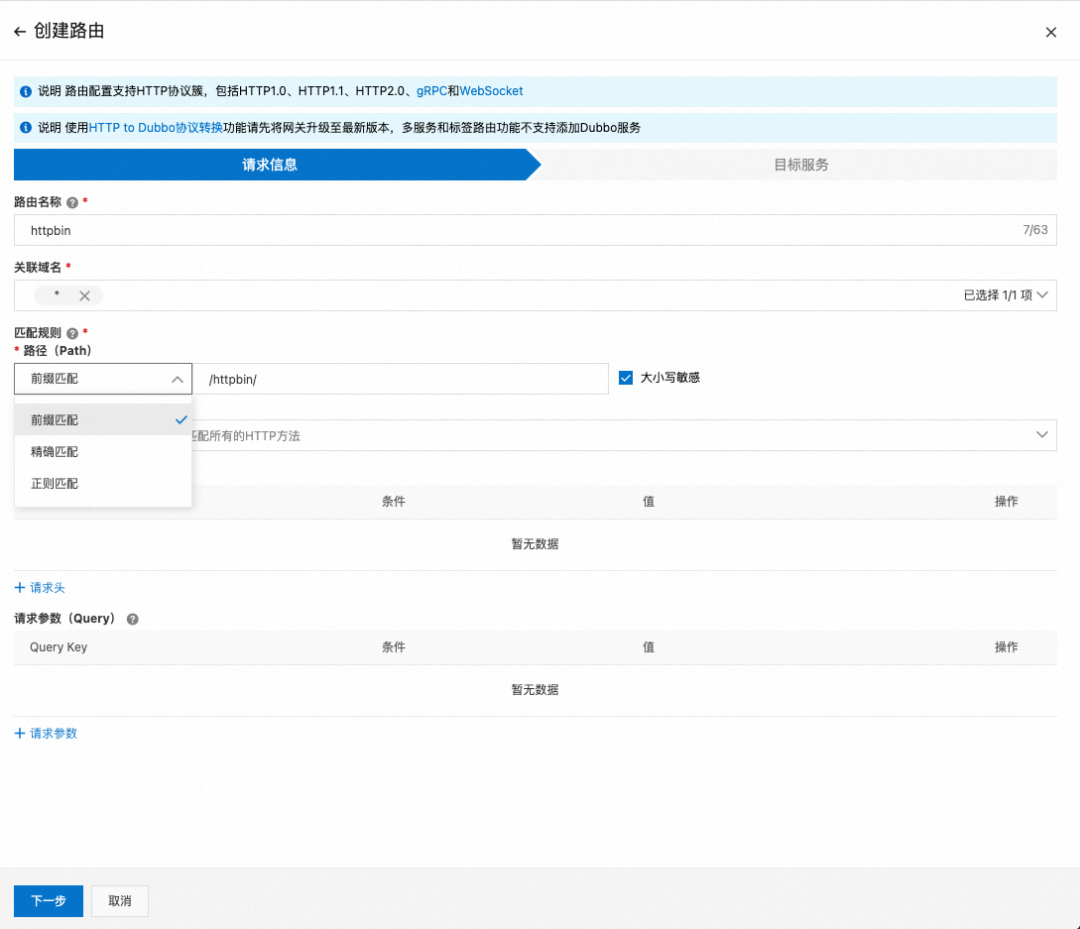This screenshot has height=929, width=1080.
Task: Remove the * domain tag
Action: point(85,296)
